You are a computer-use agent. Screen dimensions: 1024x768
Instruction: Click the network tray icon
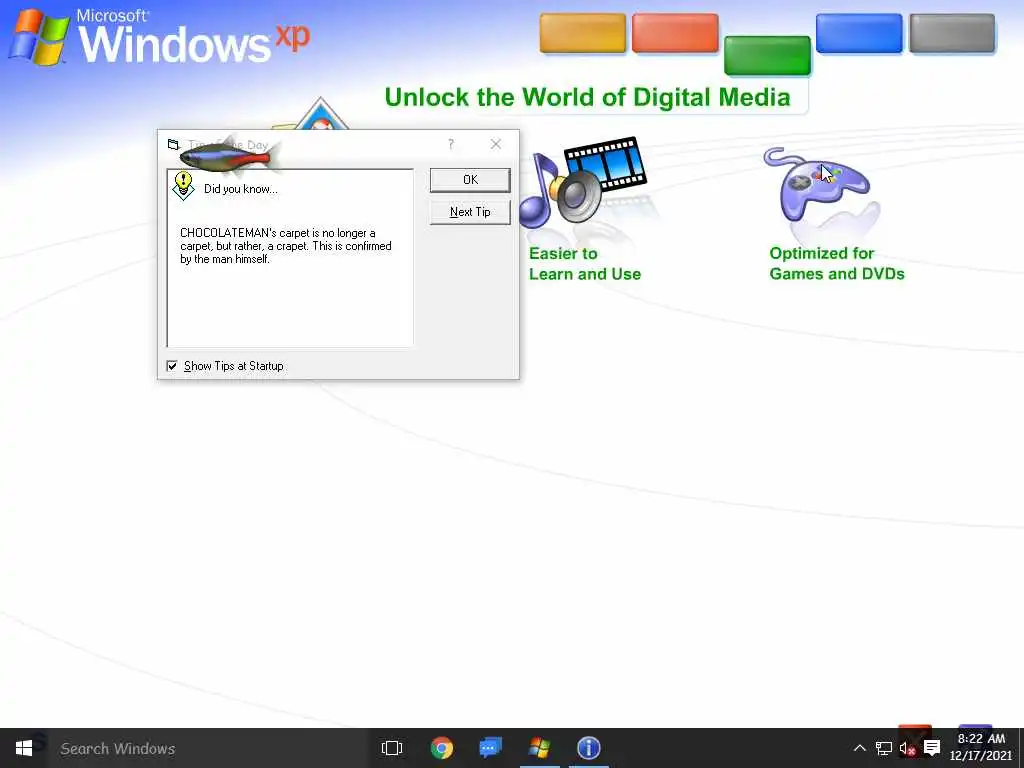(884, 748)
